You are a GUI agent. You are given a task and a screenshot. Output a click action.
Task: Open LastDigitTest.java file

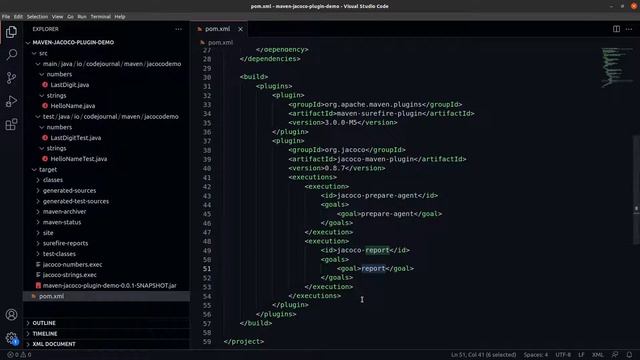coord(76,138)
